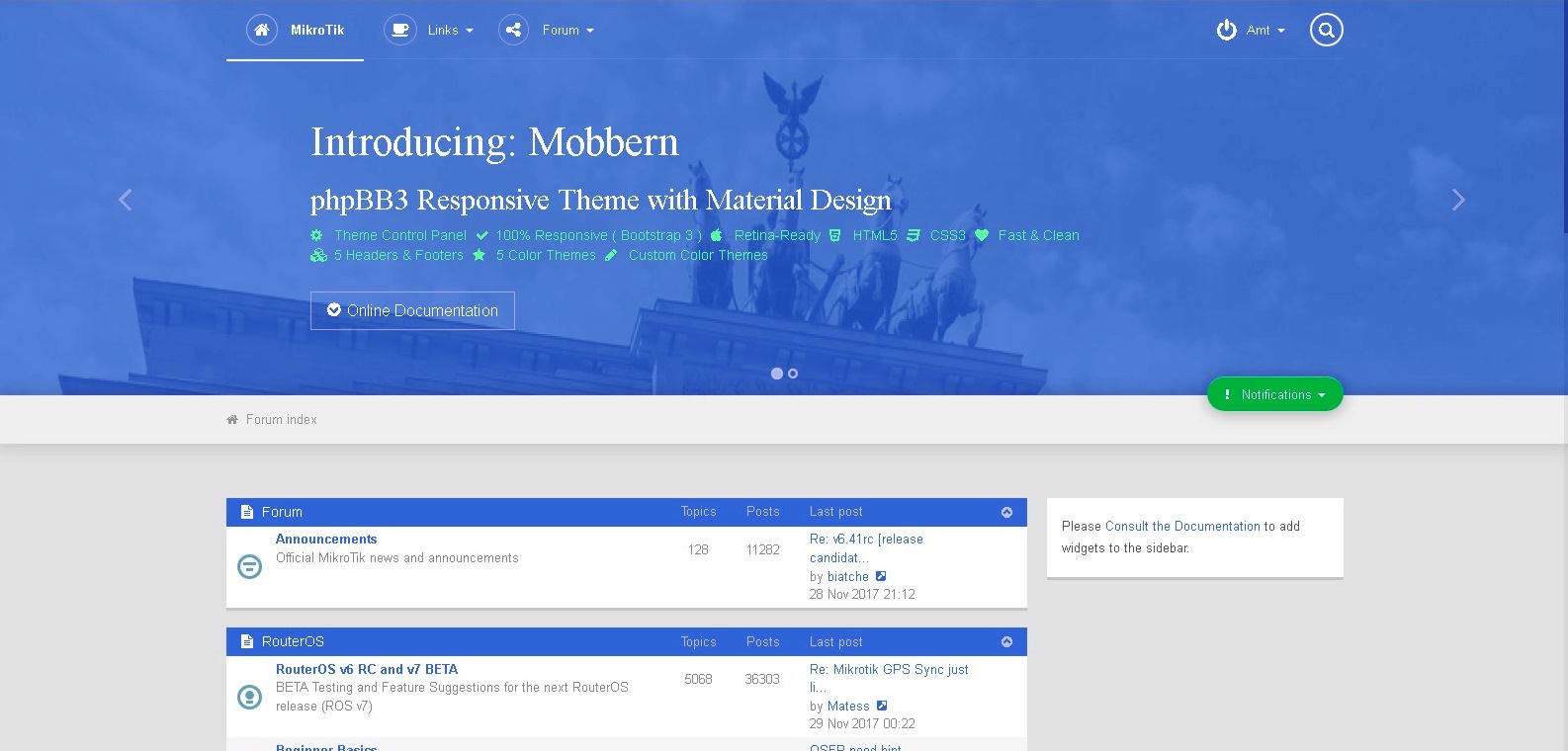Click the Retina-Ready feature text

click(777, 235)
